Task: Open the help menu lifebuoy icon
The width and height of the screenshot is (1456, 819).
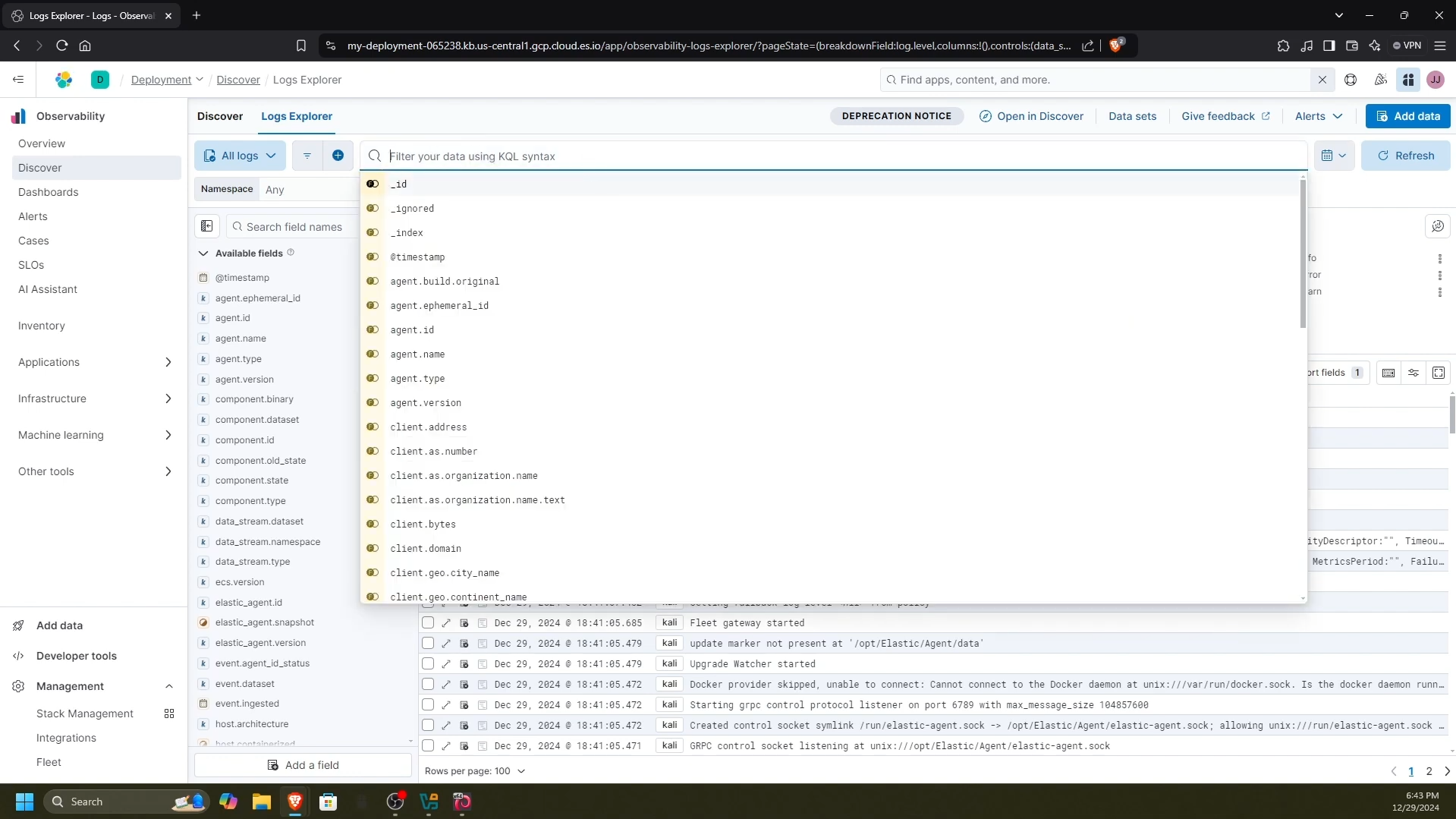Action: point(1351,80)
